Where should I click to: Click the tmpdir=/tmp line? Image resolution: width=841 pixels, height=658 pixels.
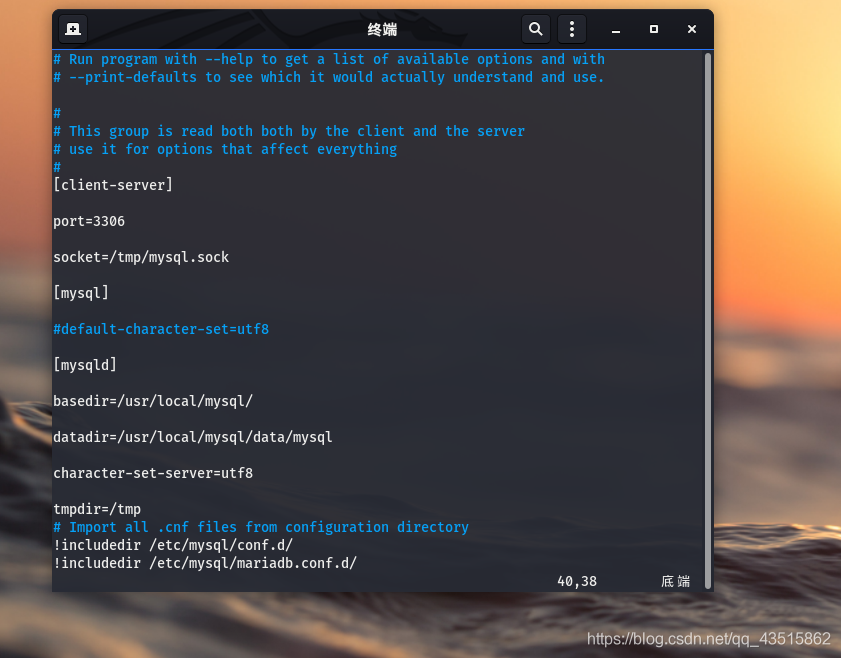pyautogui.click(x=97, y=509)
